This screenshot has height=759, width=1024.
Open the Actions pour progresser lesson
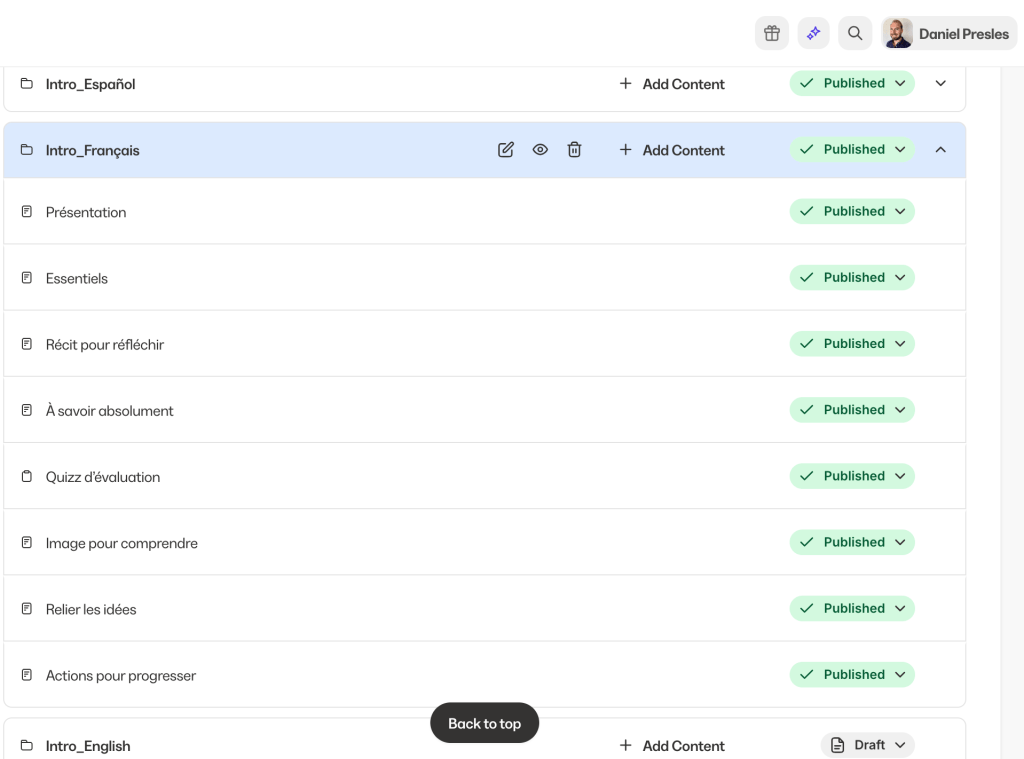coord(121,676)
